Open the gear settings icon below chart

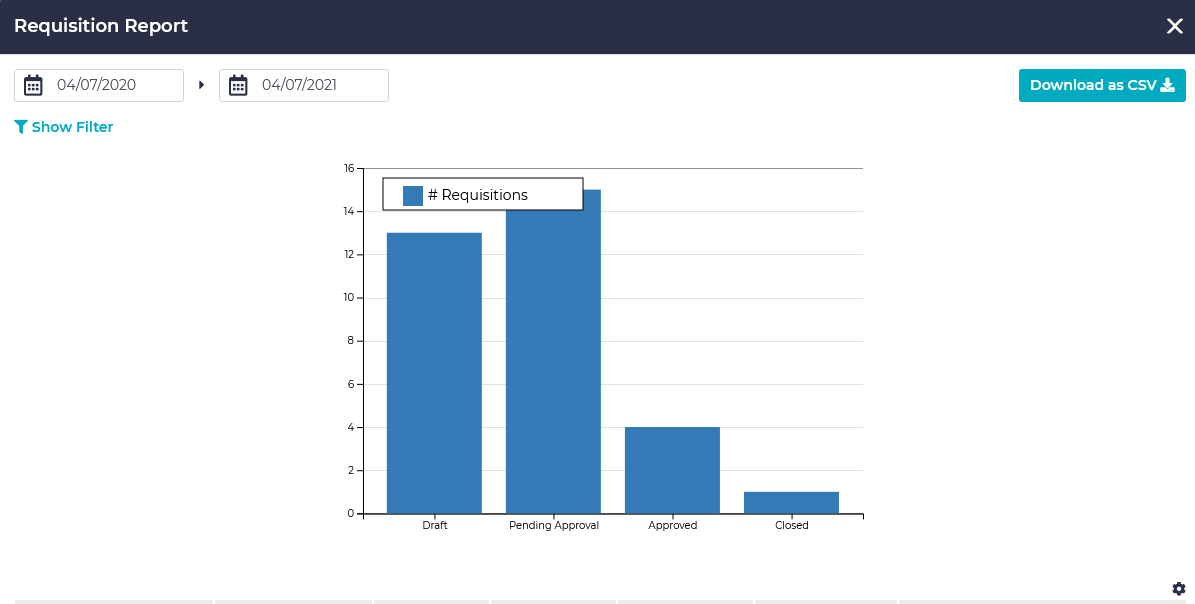pos(1179,588)
